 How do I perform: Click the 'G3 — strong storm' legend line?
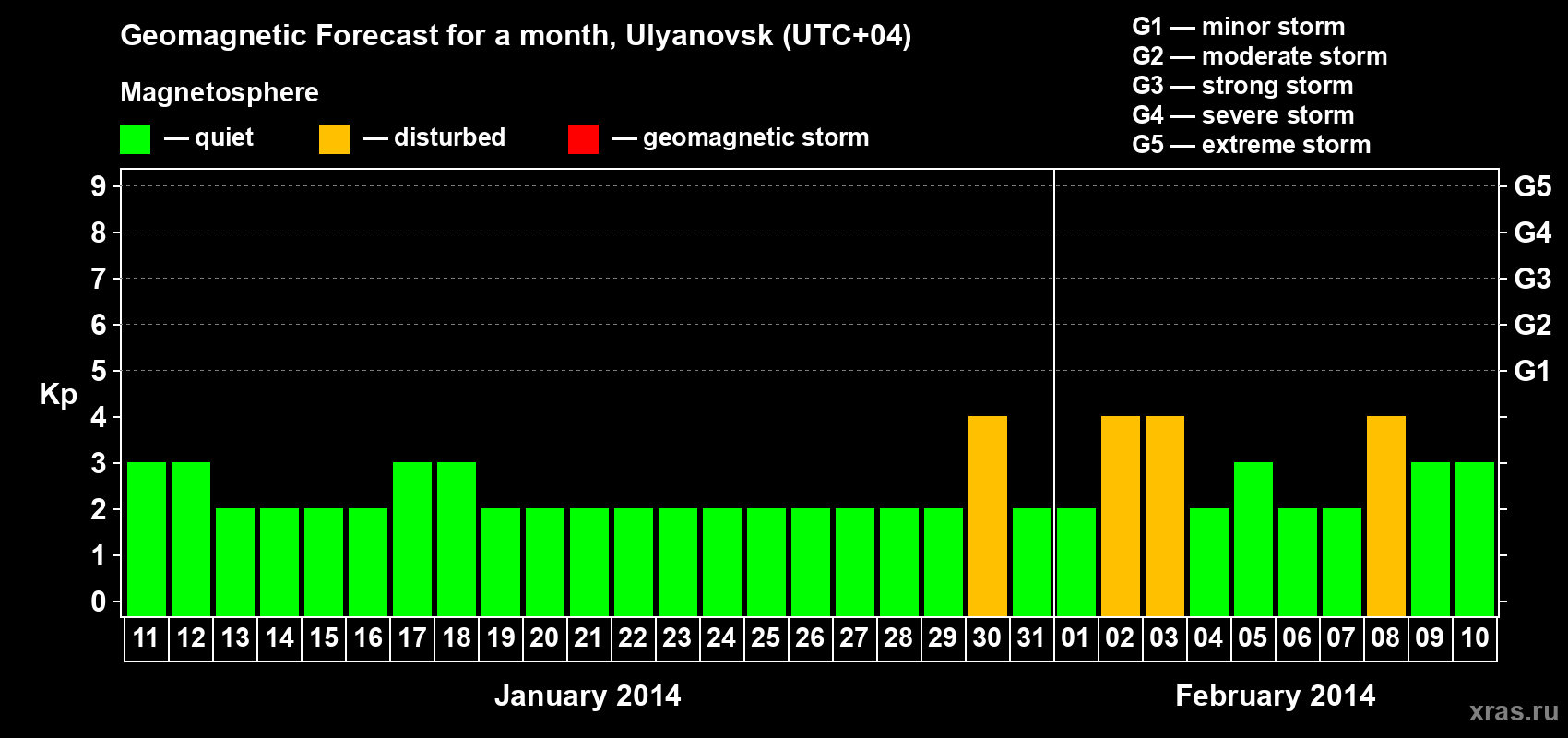1242,86
